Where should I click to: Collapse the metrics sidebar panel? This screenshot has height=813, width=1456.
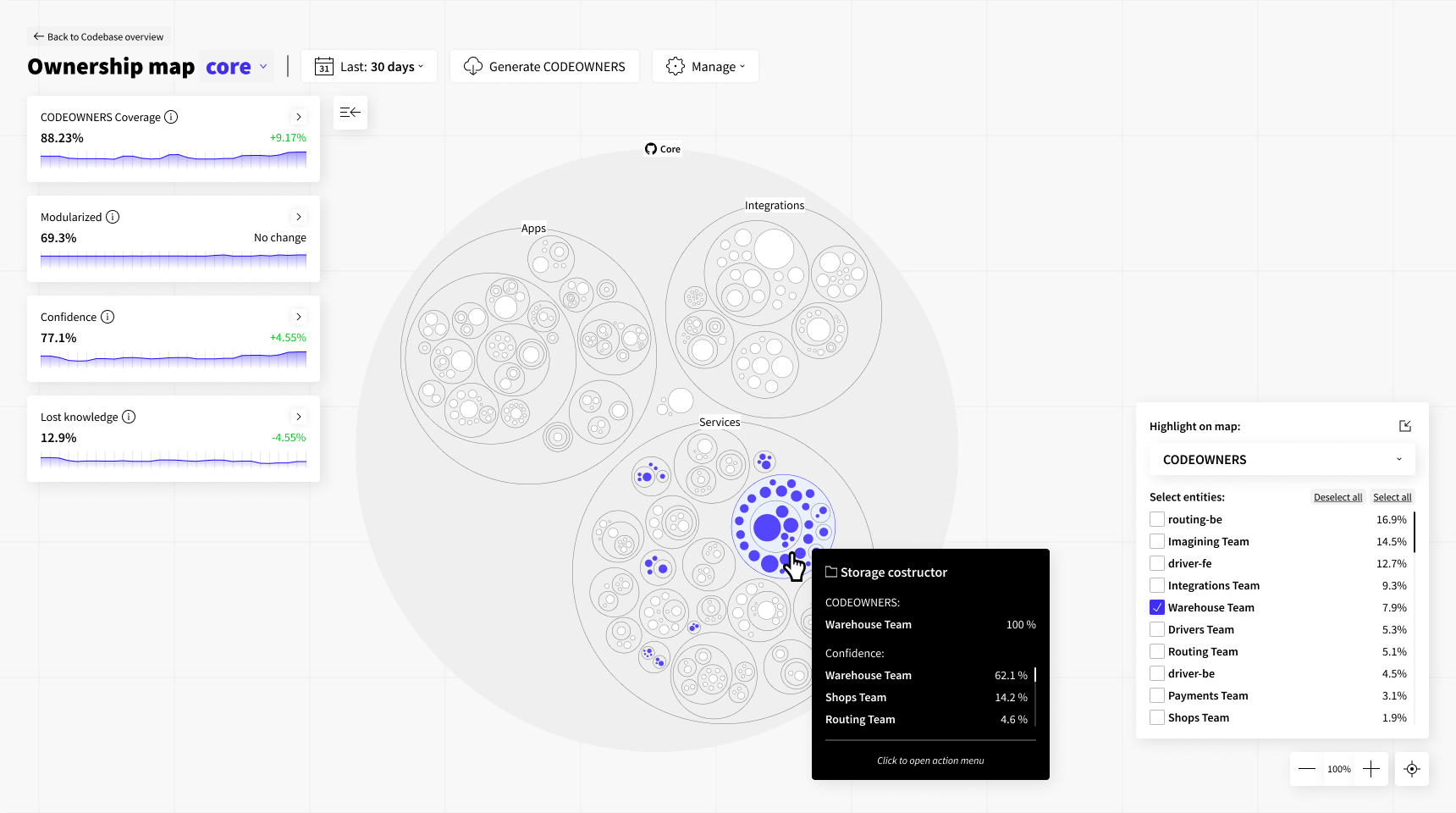tap(350, 113)
